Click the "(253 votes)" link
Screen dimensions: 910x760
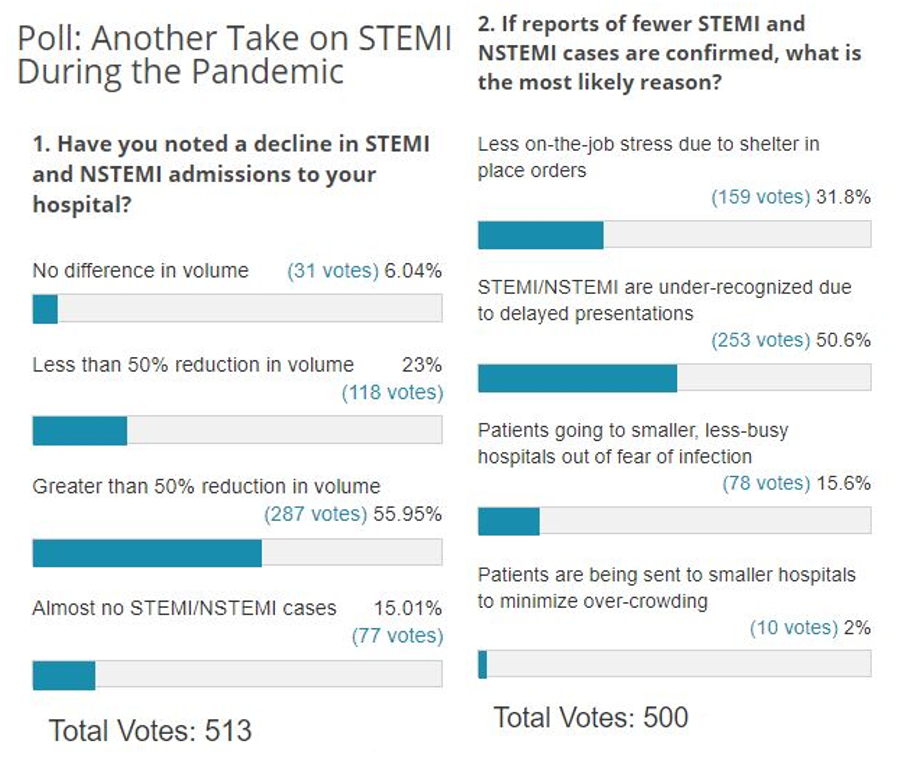pos(760,340)
